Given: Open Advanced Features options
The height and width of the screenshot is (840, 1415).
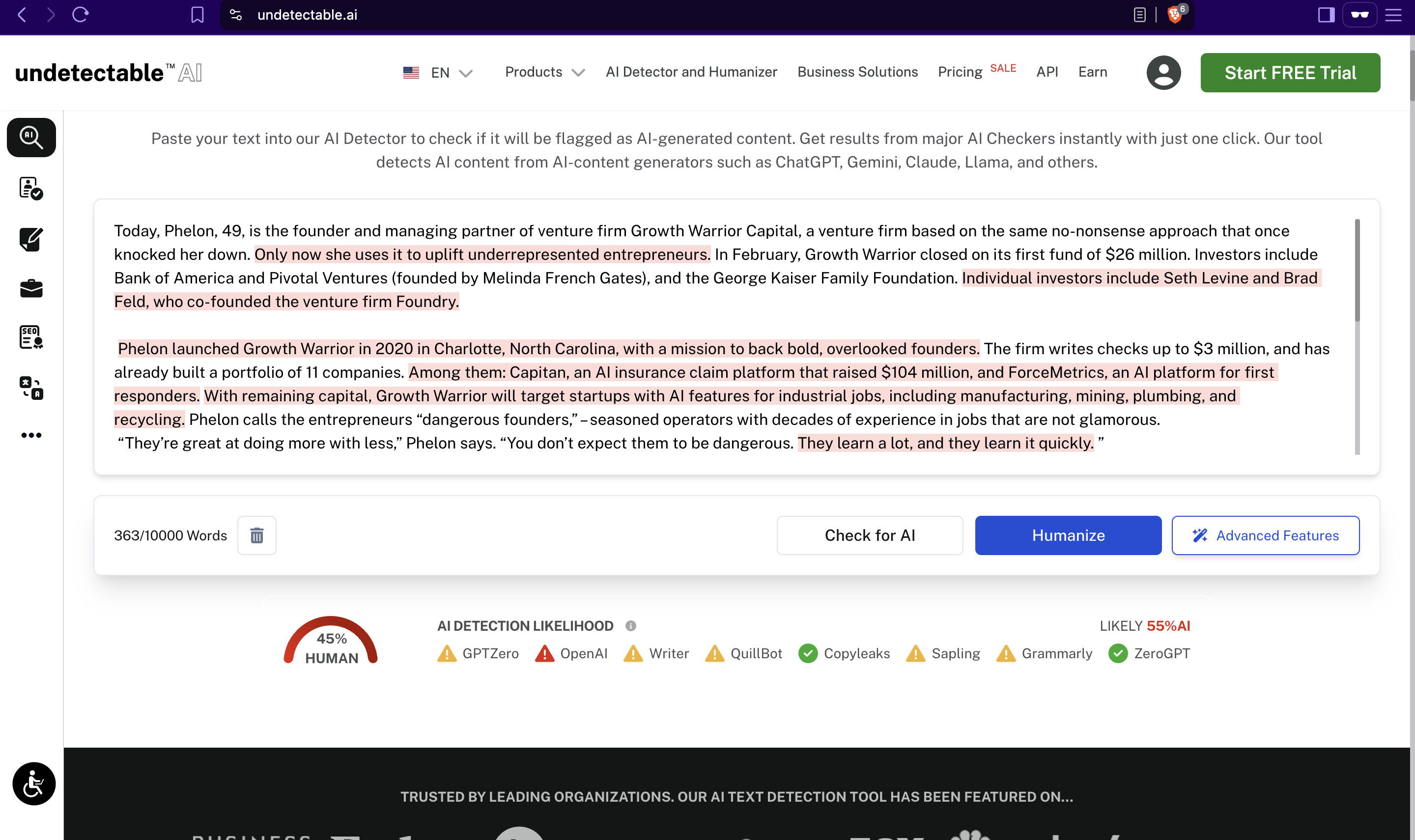Looking at the screenshot, I should pos(1265,535).
